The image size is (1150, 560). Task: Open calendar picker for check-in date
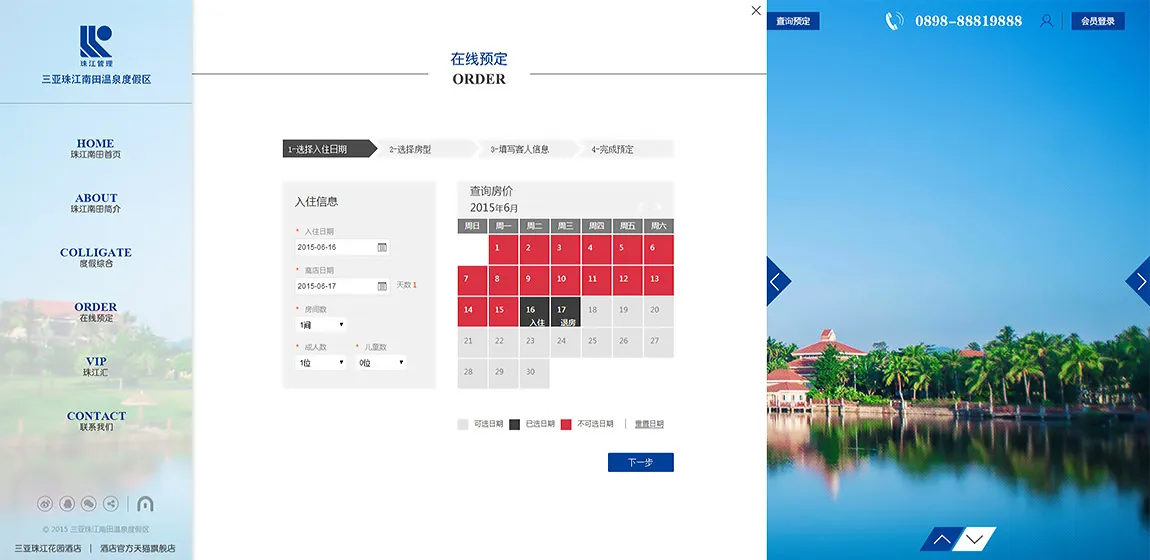click(382, 247)
